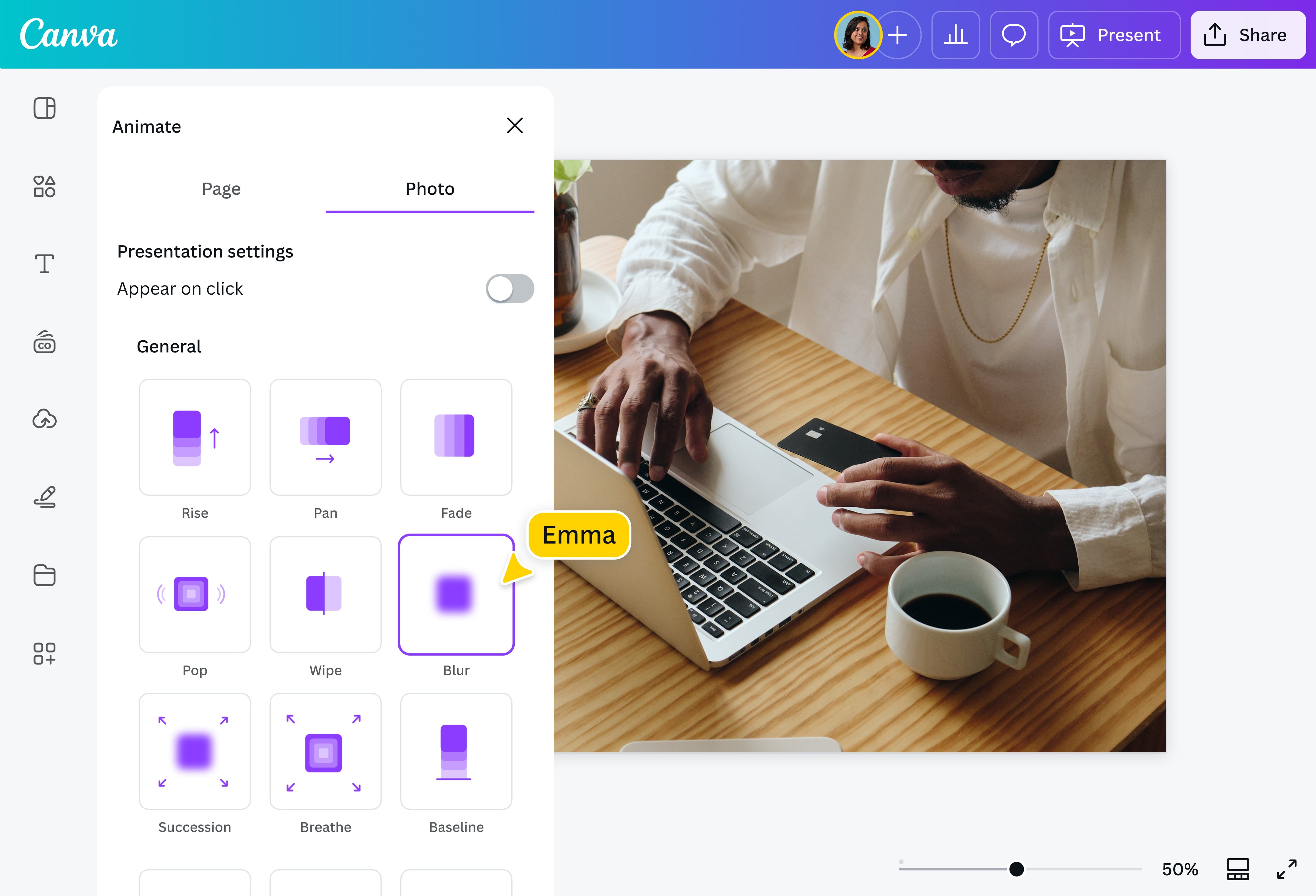
Task: Open the comments speech bubble icon
Action: (x=1013, y=35)
